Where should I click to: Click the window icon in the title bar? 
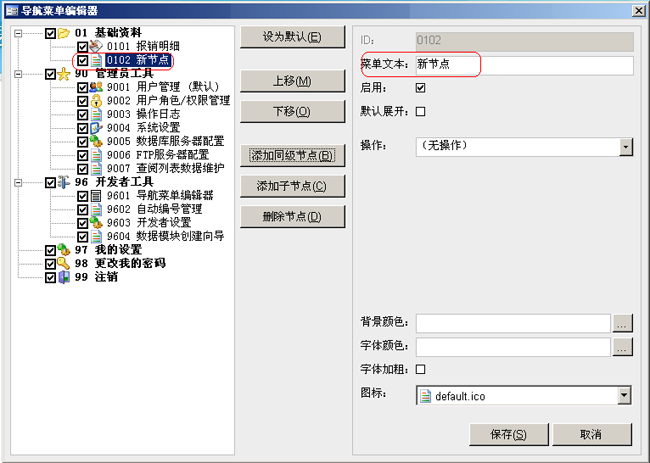[12, 10]
